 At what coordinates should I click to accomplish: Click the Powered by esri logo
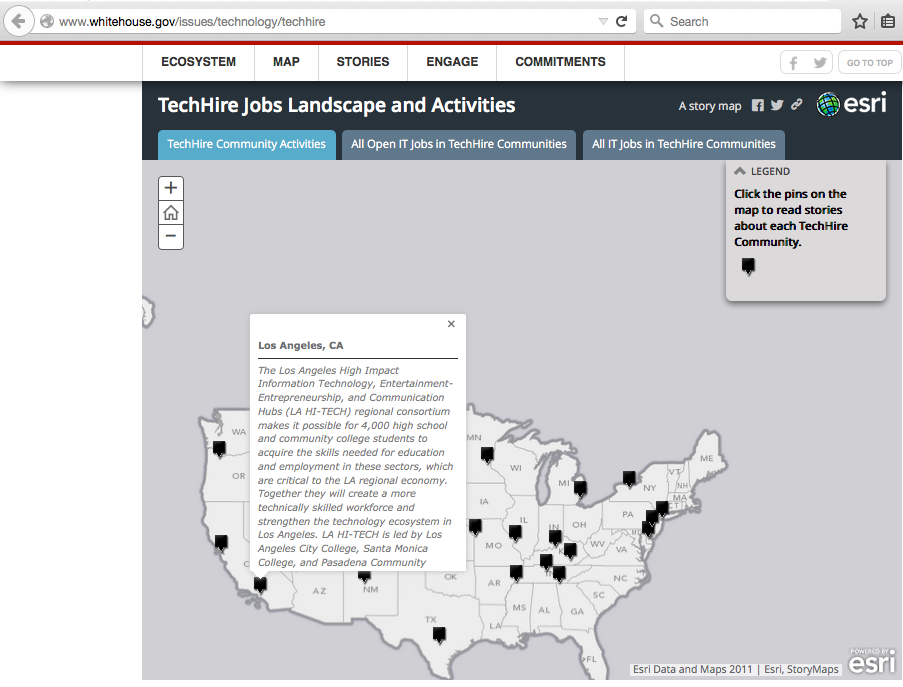[x=872, y=661]
